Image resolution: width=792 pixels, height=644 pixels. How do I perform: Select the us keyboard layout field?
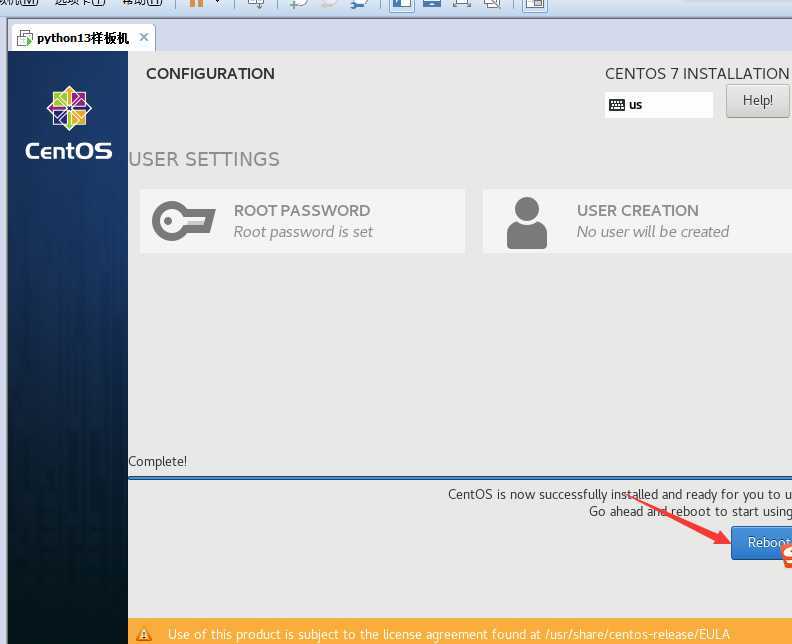click(x=659, y=105)
